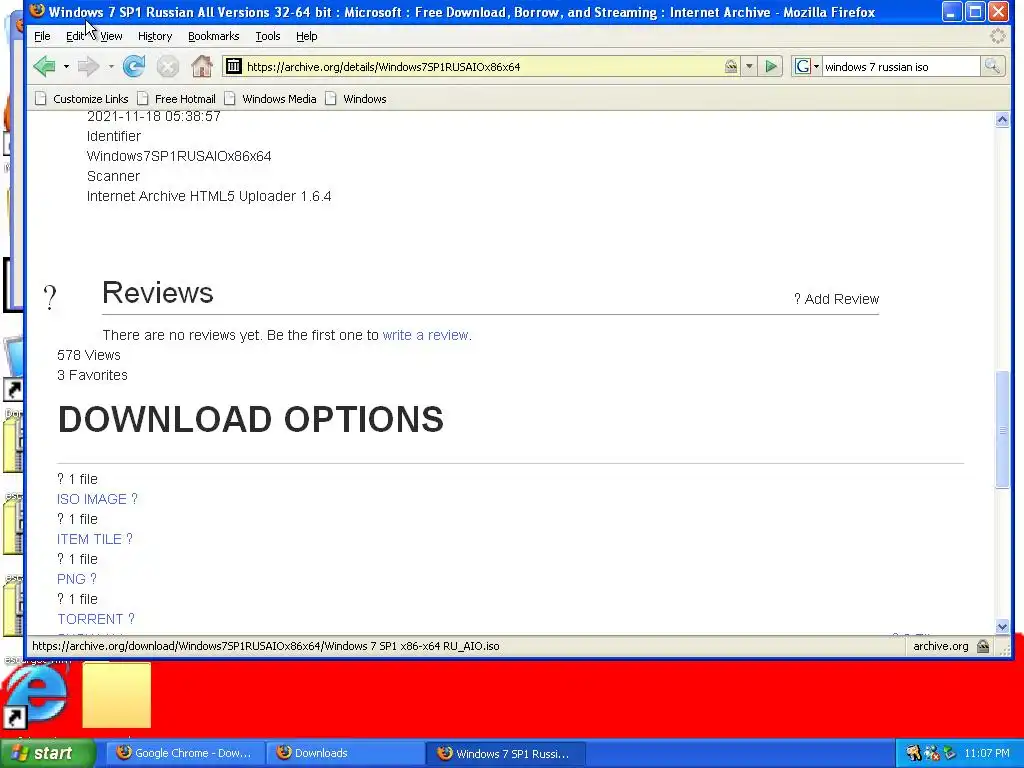Click the scrollbar up arrow

[1002, 120]
